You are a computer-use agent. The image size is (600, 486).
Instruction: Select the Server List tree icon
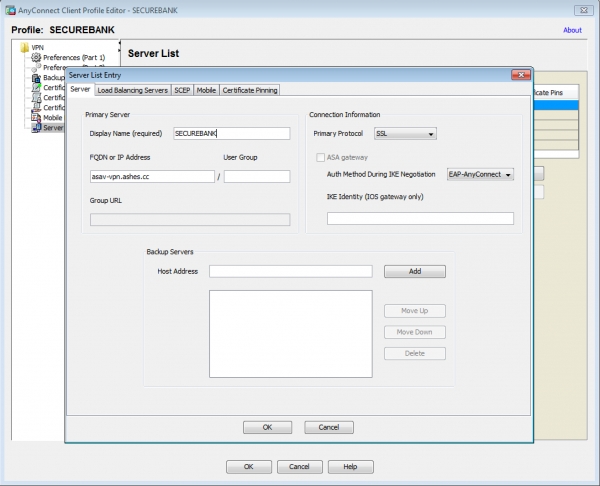(36, 127)
